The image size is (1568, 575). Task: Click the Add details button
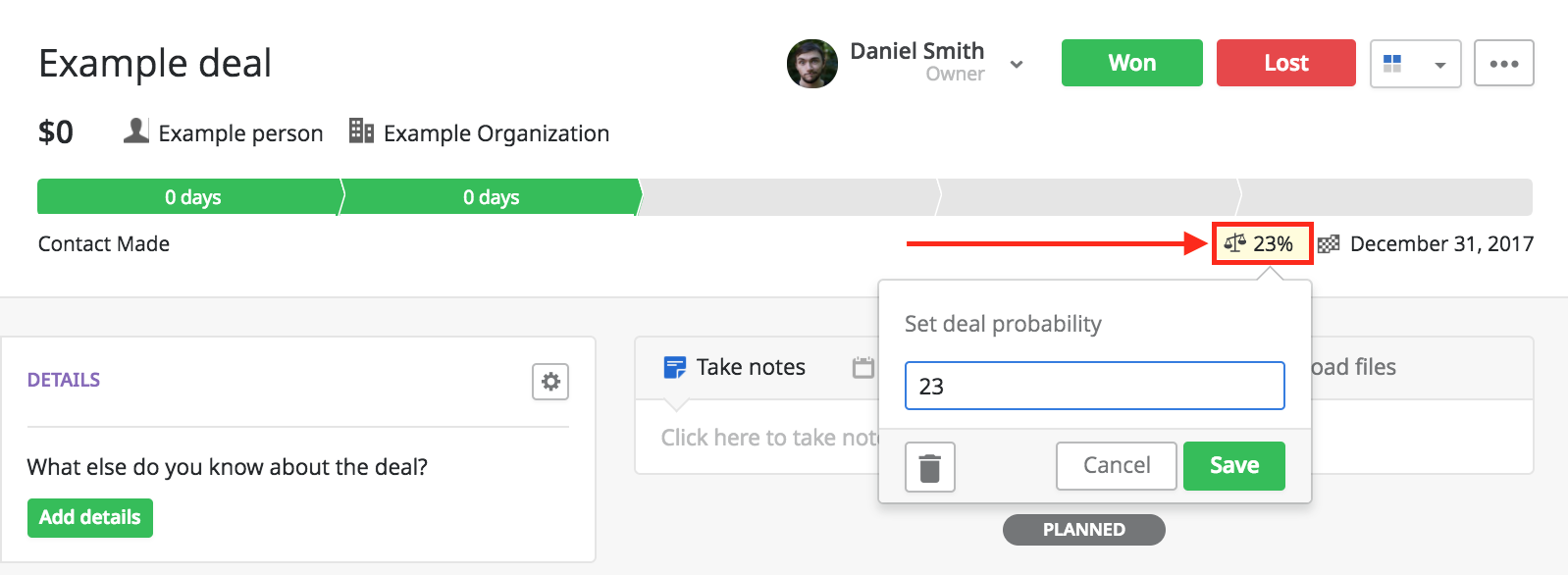[89, 517]
